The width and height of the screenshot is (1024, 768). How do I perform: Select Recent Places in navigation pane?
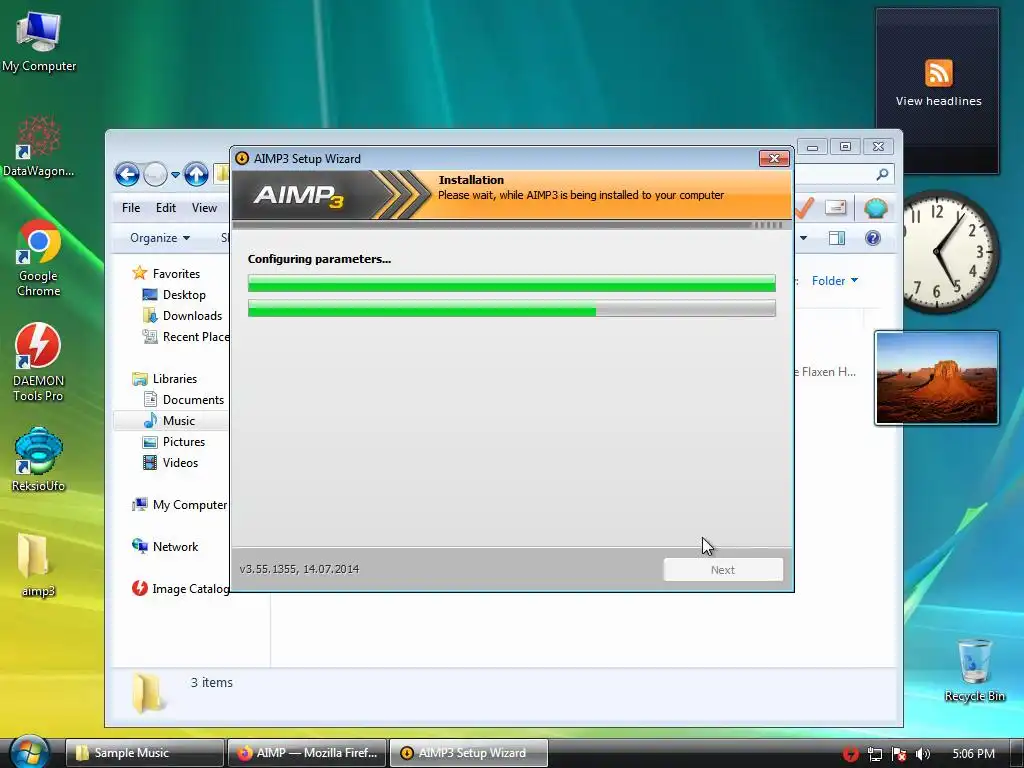point(185,336)
